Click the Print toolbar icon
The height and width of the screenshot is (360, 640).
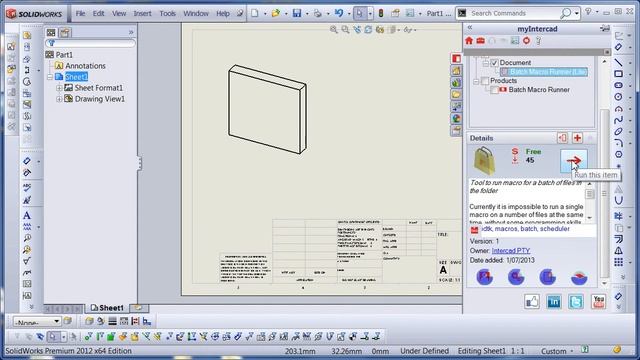(x=317, y=13)
